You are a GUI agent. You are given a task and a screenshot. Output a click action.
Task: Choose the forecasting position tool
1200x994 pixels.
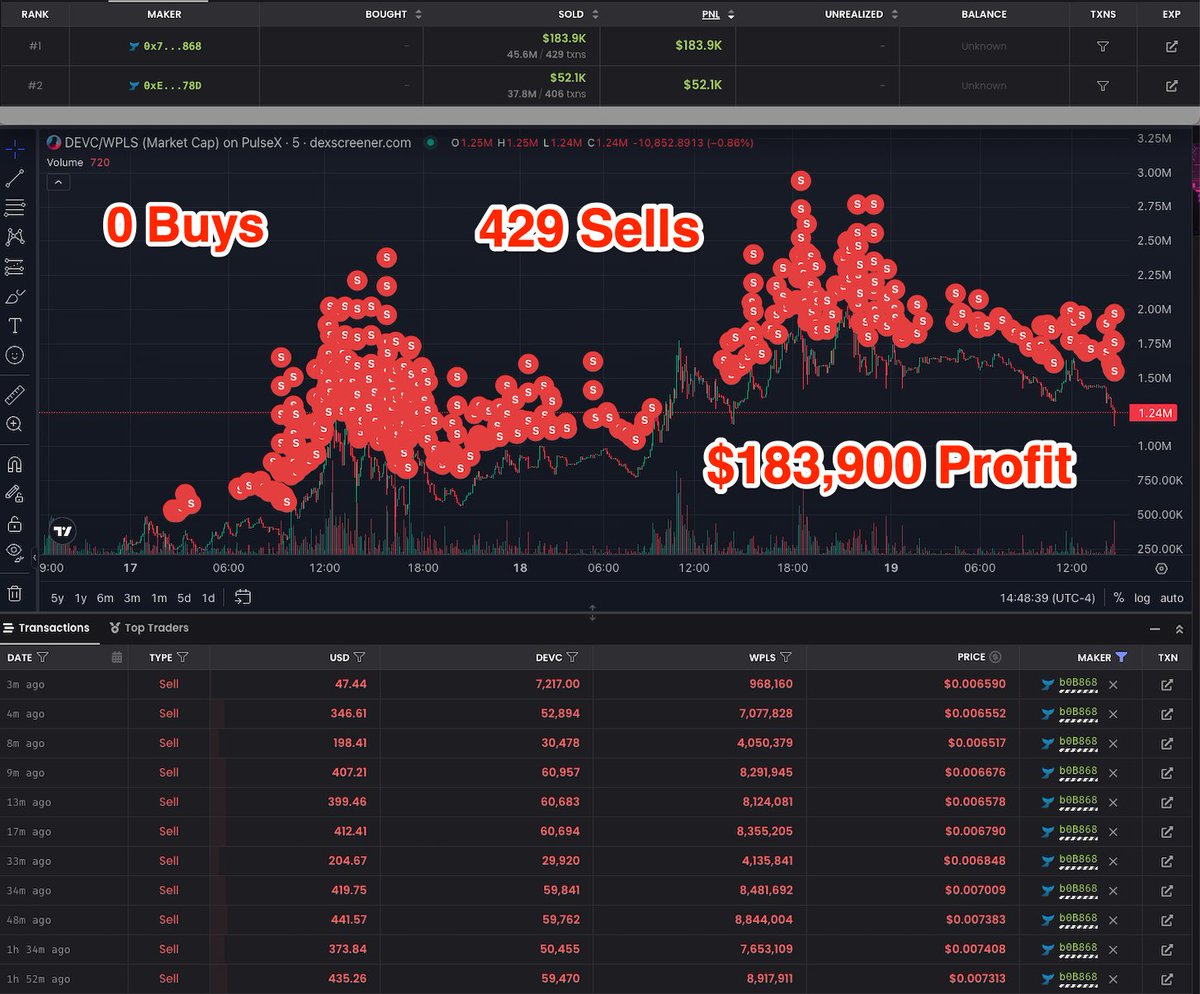[15, 267]
